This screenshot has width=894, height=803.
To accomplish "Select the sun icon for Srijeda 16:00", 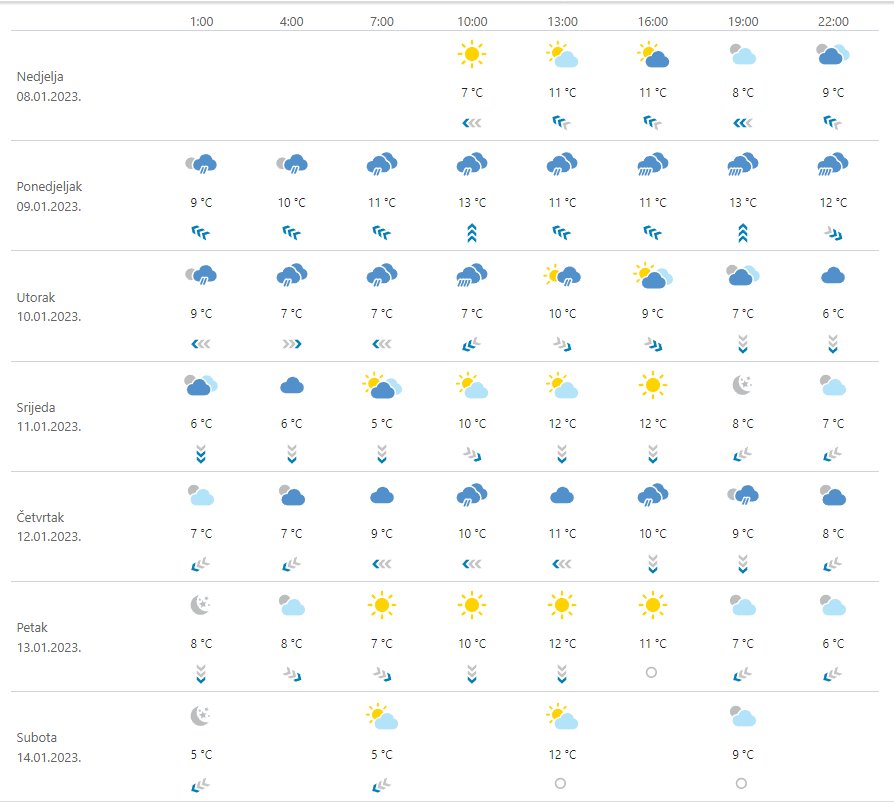I will (x=652, y=384).
